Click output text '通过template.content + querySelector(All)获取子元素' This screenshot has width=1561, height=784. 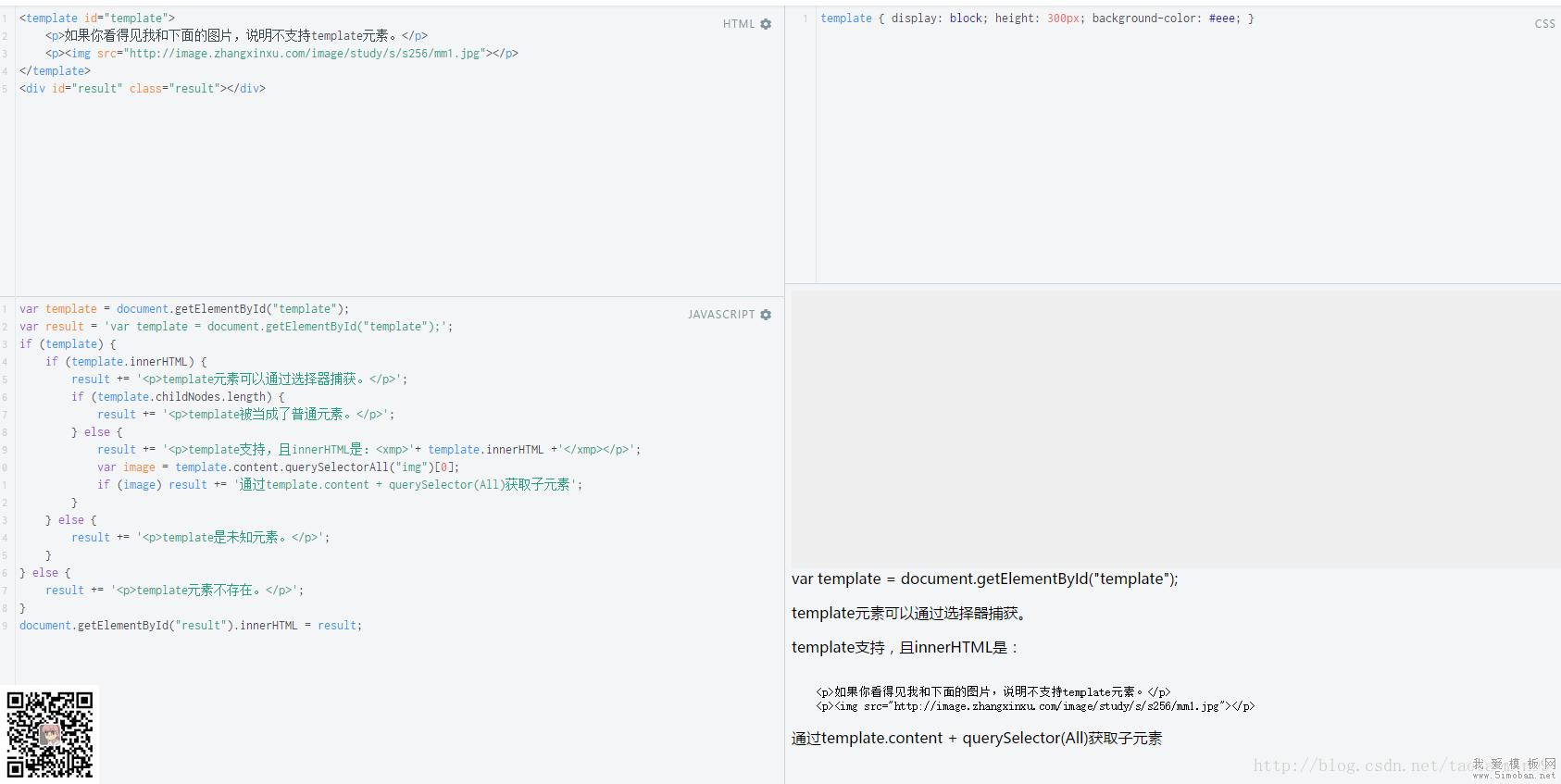coord(977,738)
